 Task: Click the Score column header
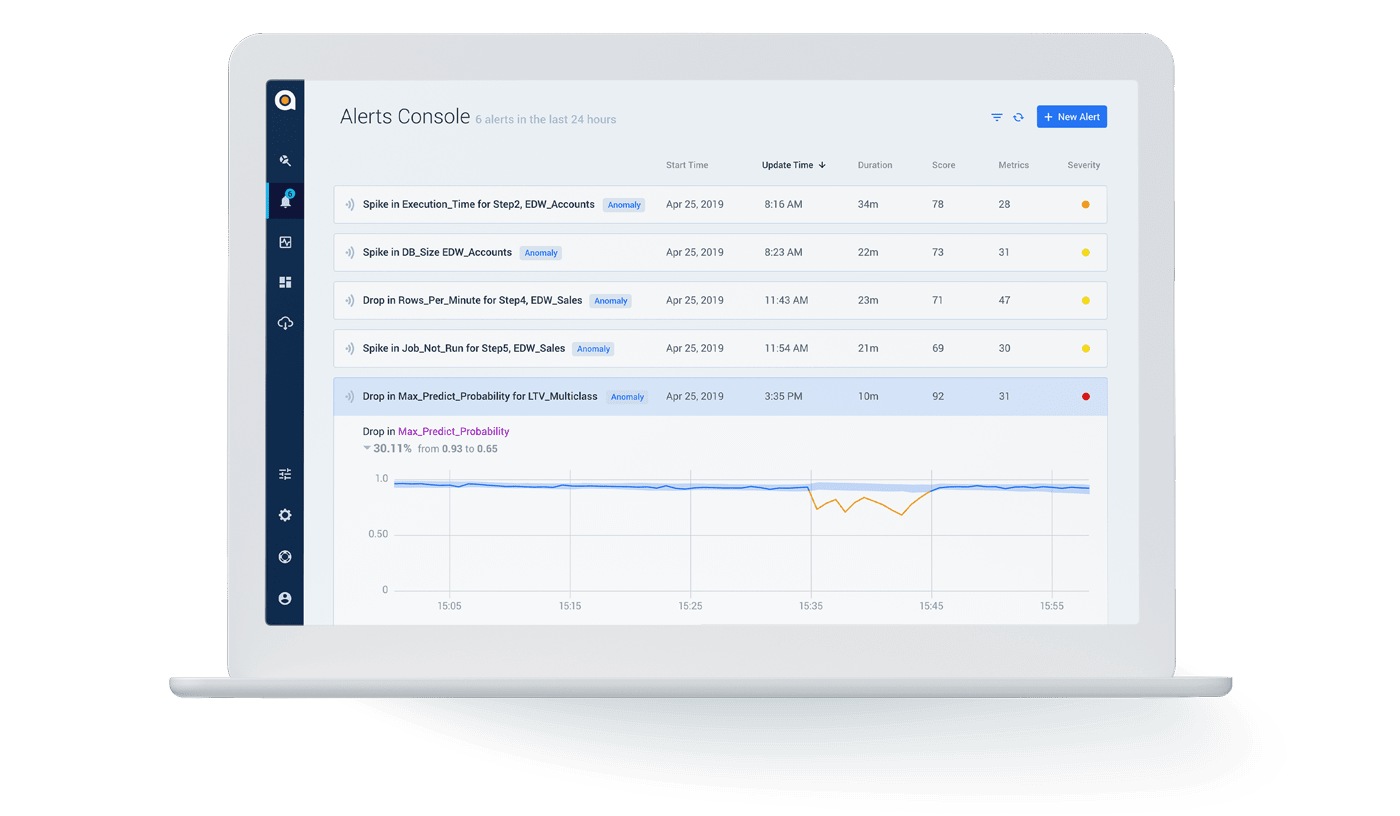[x=943, y=165]
